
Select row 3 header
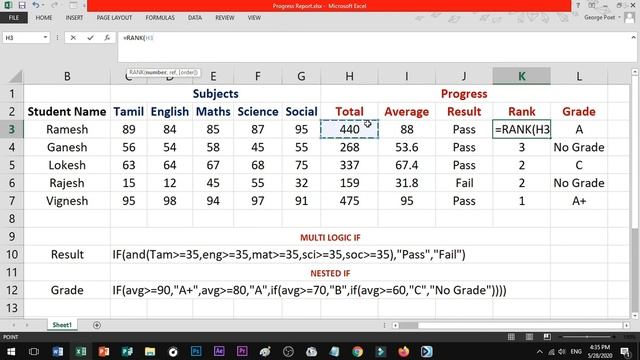[x=11, y=129]
